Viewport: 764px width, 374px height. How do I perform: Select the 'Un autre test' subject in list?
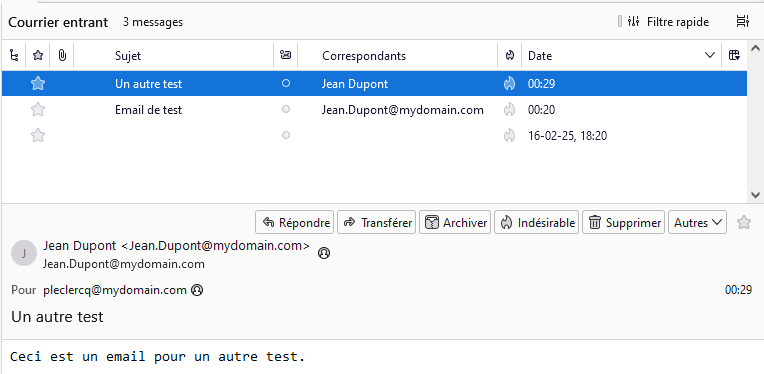149,84
